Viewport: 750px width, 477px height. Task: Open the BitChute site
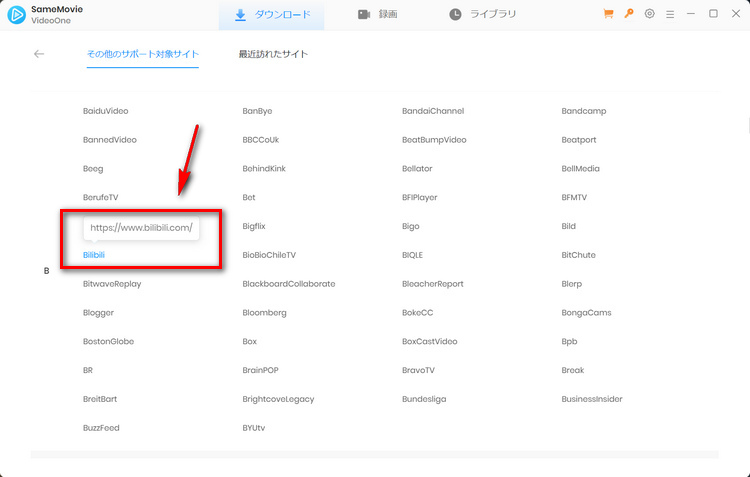[x=578, y=255]
